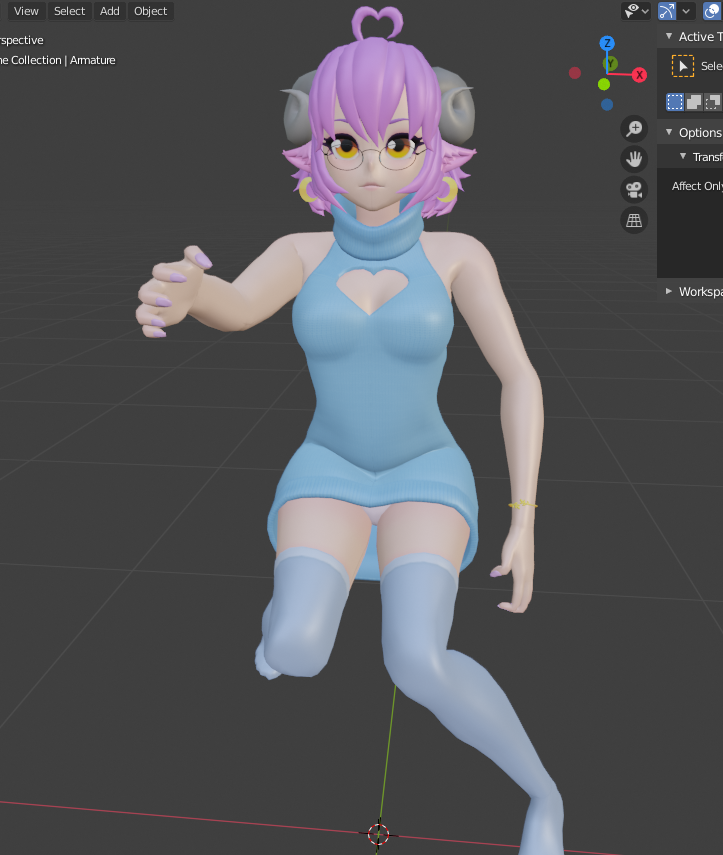Screen dimensions: 723x855
Task: Choose the Set new selection mode
Action: tap(675, 102)
